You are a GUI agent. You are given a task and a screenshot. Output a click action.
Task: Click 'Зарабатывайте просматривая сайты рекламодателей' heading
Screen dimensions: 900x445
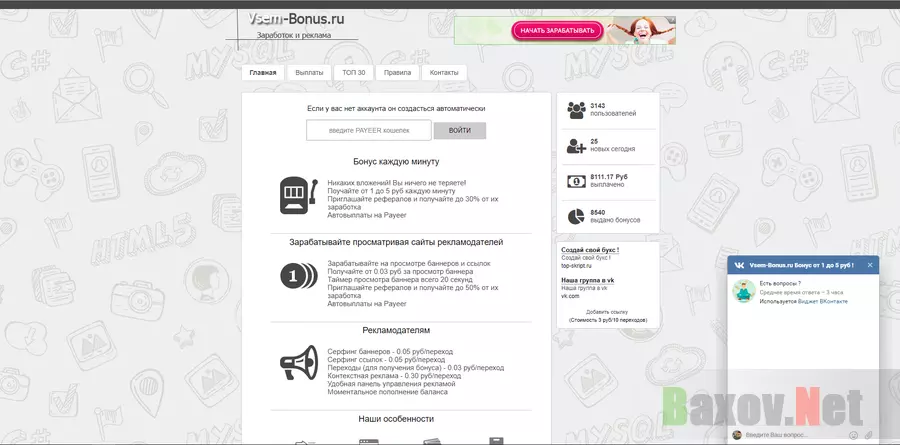coord(396,242)
